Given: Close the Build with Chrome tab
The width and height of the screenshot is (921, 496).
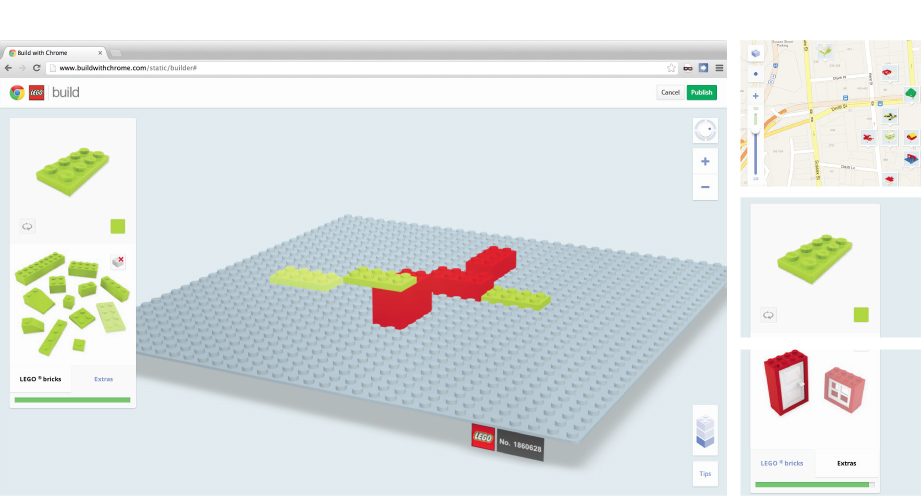Looking at the screenshot, I should point(100,53).
